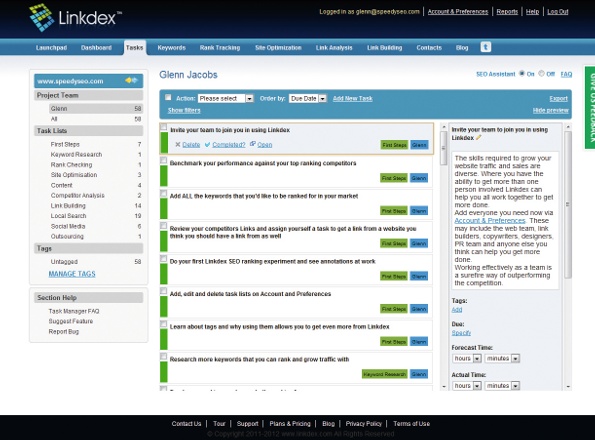The width and height of the screenshot is (595, 440).
Task: Switch to Link Analysis tab
Action: 334,48
